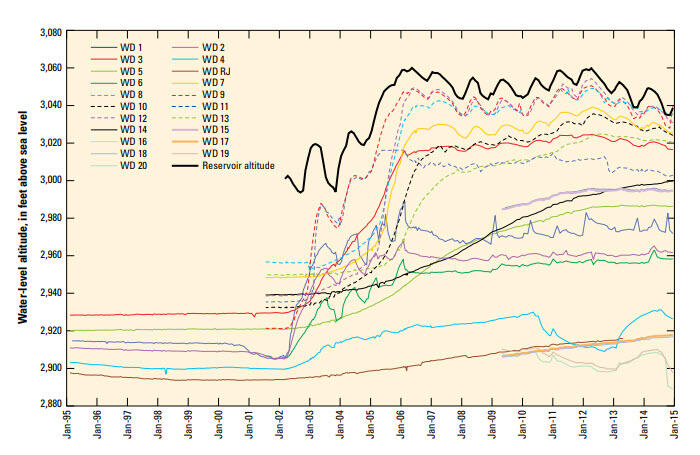Image resolution: width=700 pixels, height=455 pixels.
Task: Click the WD 19 legend entry
Action: coord(215,153)
